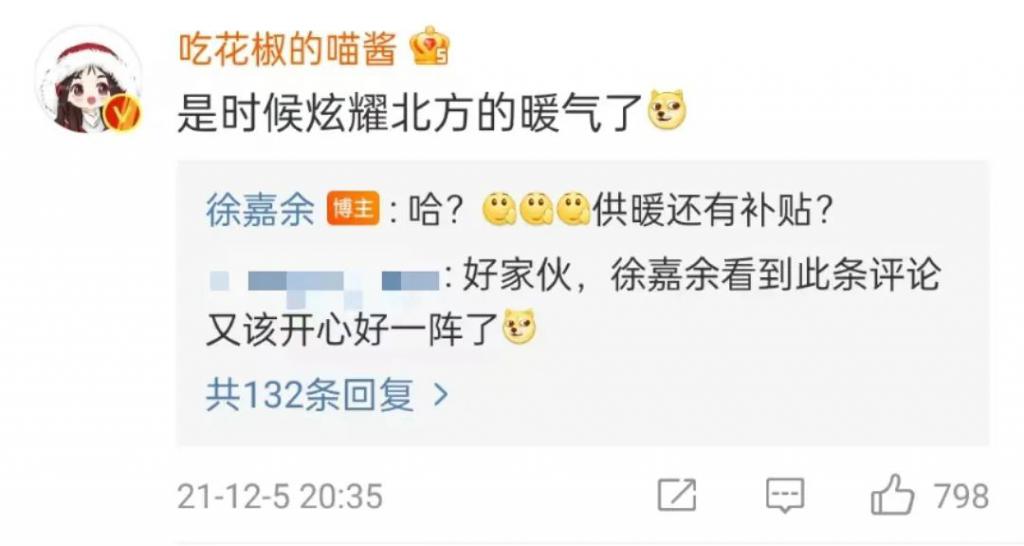
Task: Click the orange verified V badge
Action: [x=123, y=113]
